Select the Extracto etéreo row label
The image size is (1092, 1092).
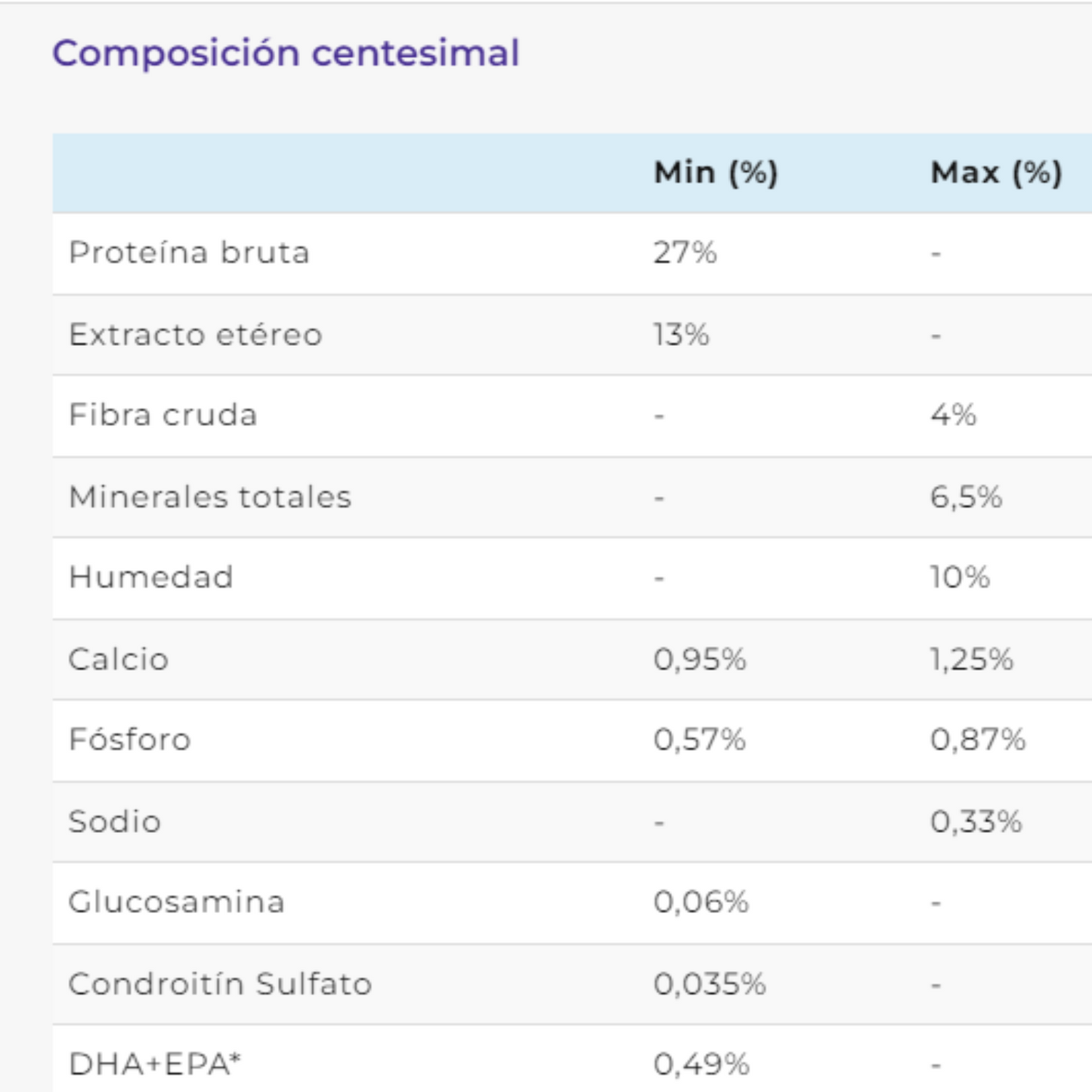coord(195,334)
